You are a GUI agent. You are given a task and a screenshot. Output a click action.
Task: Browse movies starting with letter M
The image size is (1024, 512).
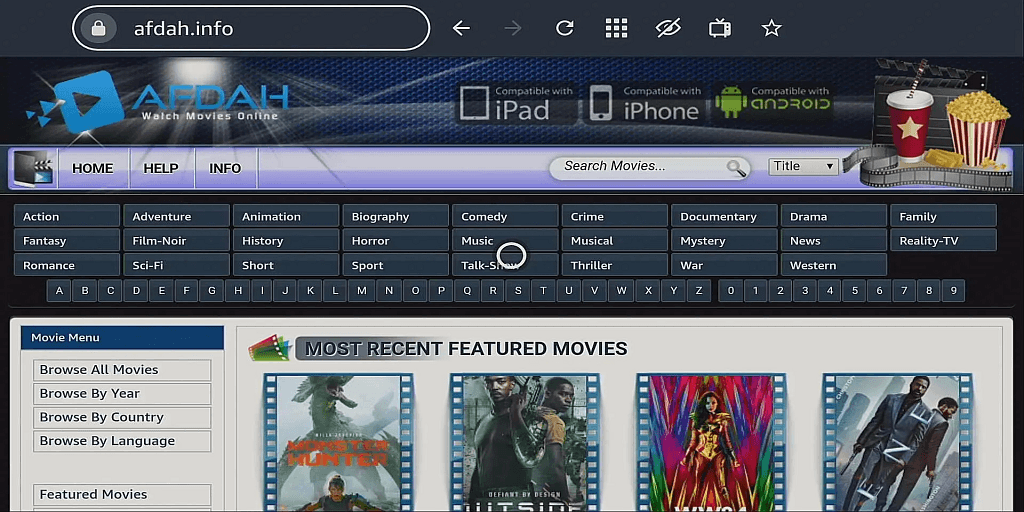point(361,291)
